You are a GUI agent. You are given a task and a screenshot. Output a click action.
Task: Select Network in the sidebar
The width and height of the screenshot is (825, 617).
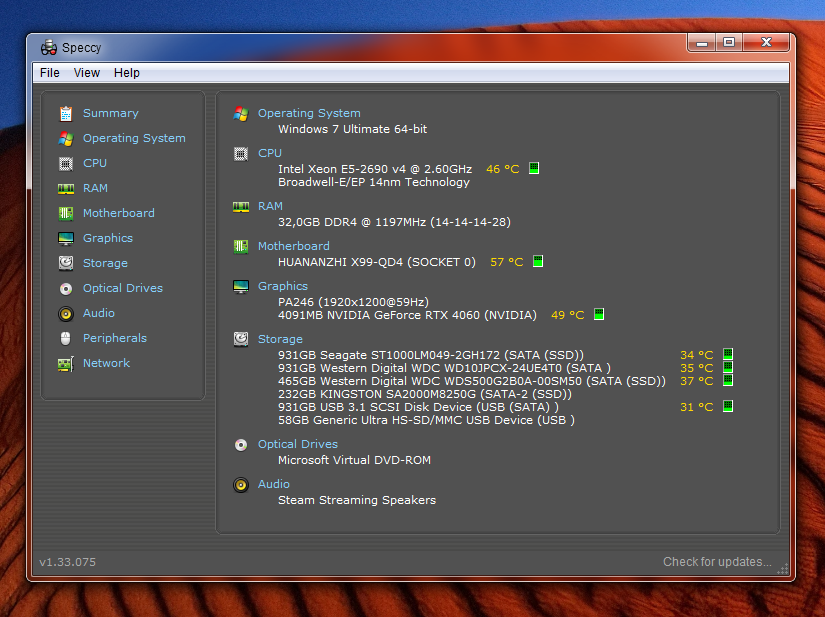pos(106,363)
